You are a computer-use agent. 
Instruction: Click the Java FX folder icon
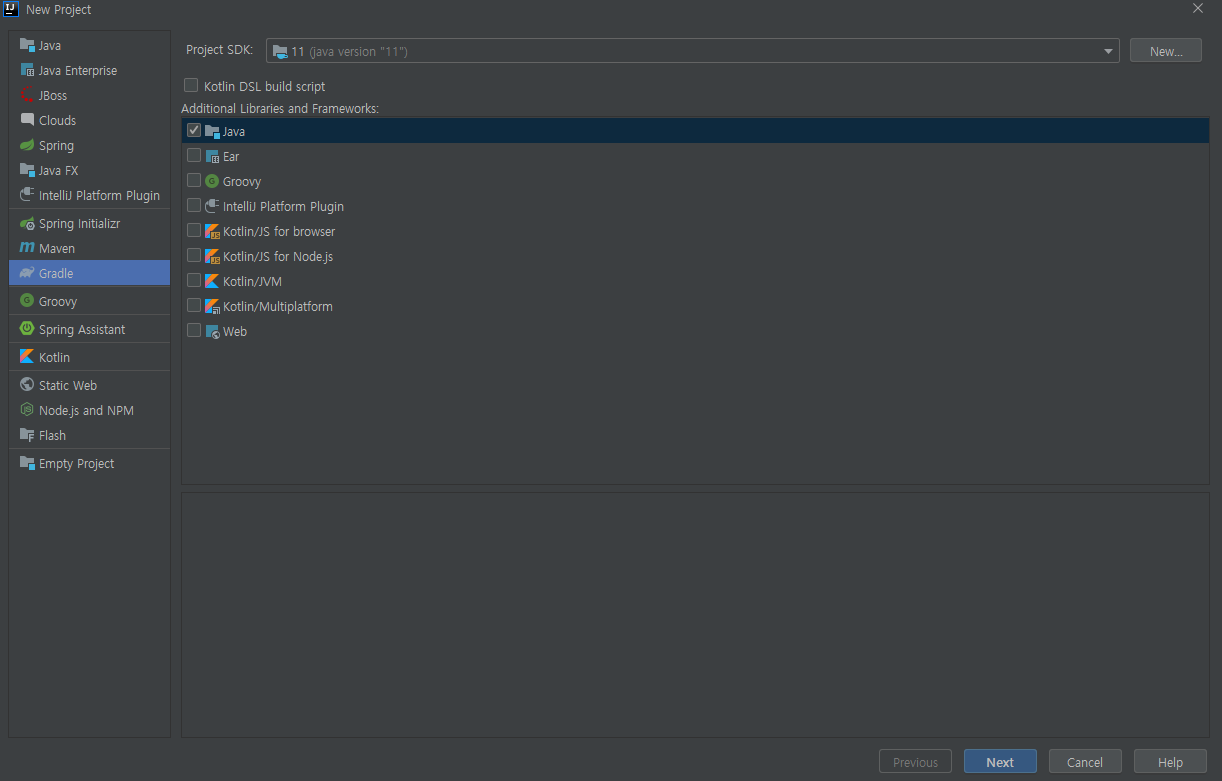coord(27,170)
